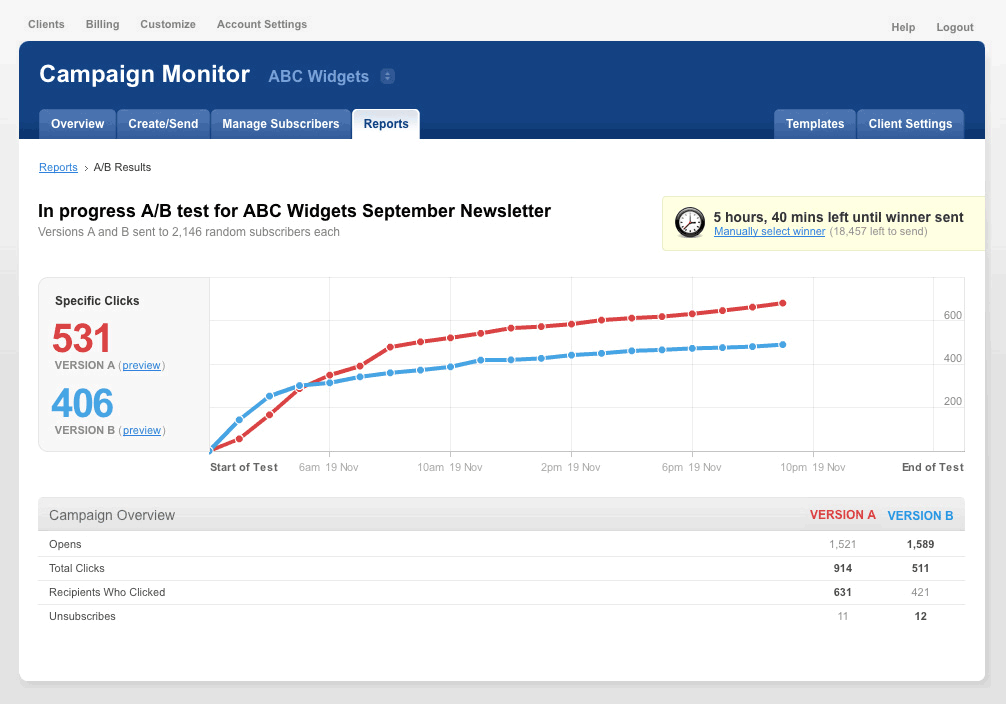Click the last red data point on chart

pyautogui.click(x=782, y=303)
